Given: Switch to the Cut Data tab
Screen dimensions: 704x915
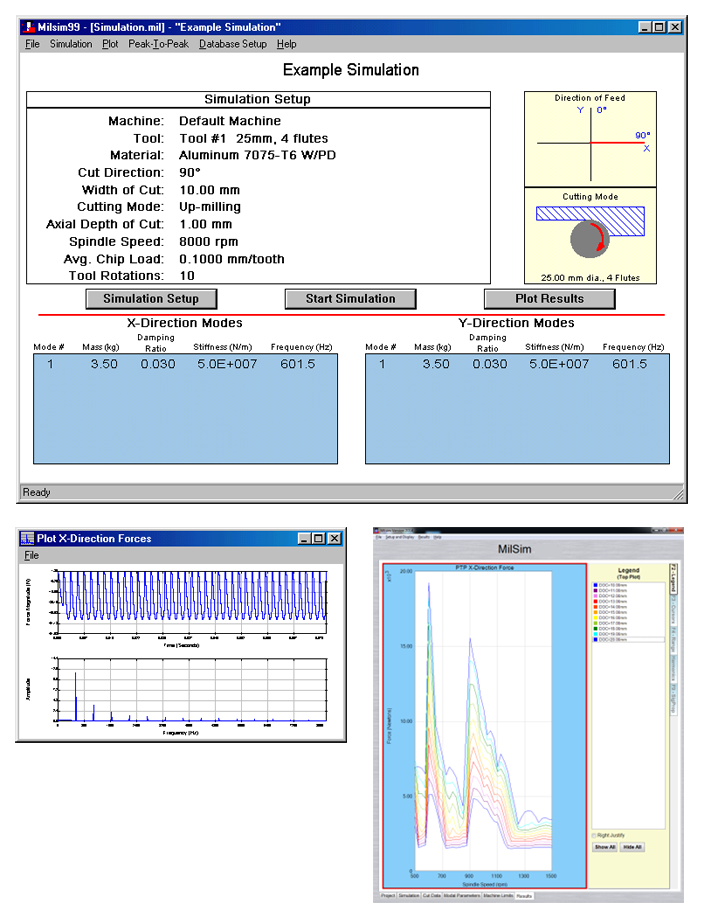Looking at the screenshot, I should click(x=431, y=896).
